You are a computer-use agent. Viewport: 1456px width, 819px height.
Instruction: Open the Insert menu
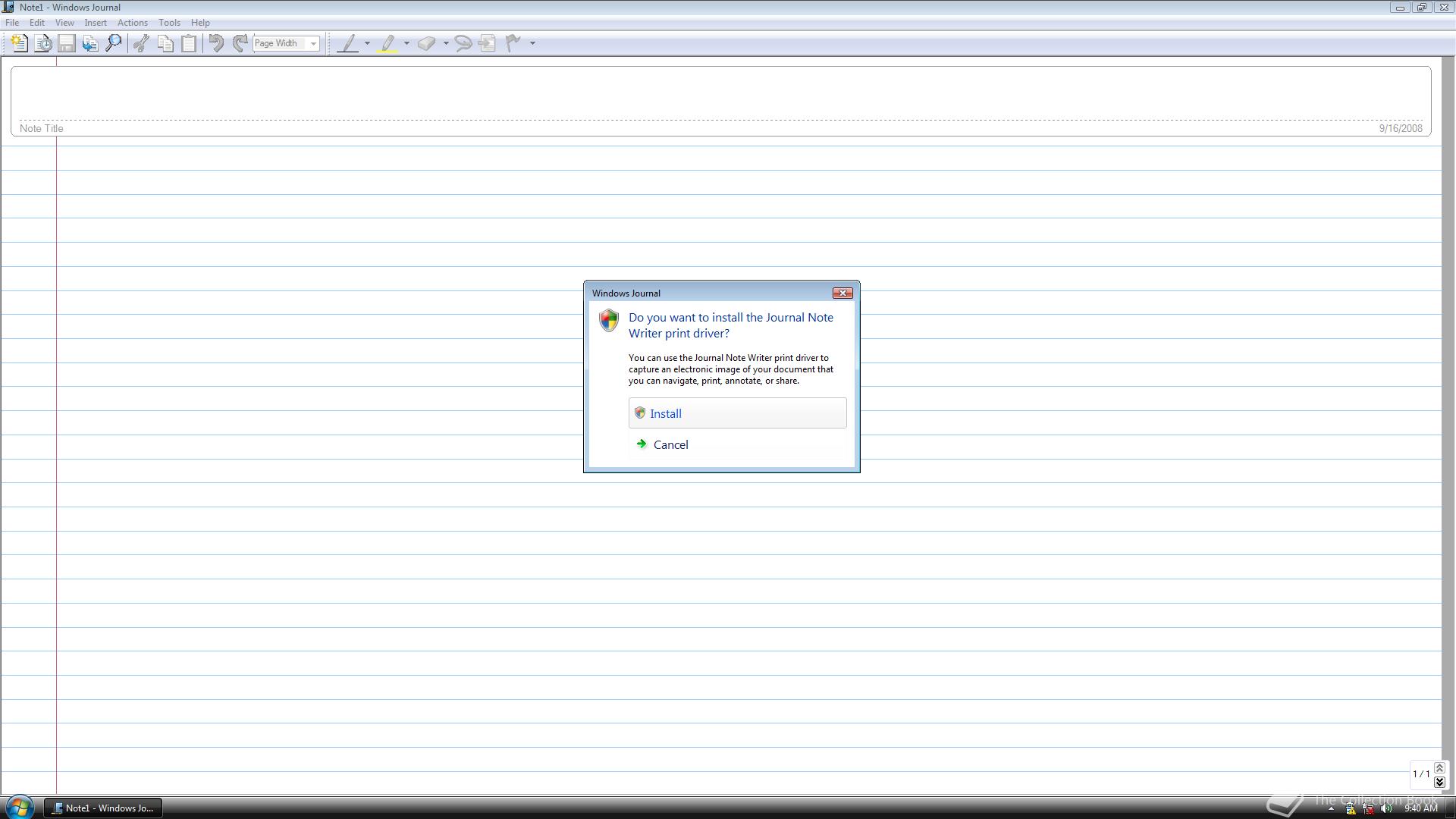(x=96, y=23)
